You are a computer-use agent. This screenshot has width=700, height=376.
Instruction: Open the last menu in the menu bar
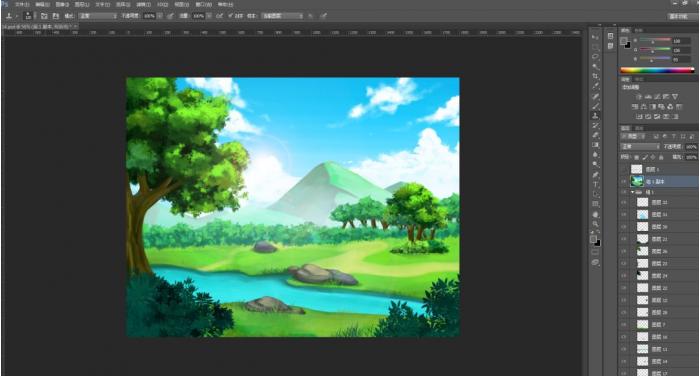[225, 4]
